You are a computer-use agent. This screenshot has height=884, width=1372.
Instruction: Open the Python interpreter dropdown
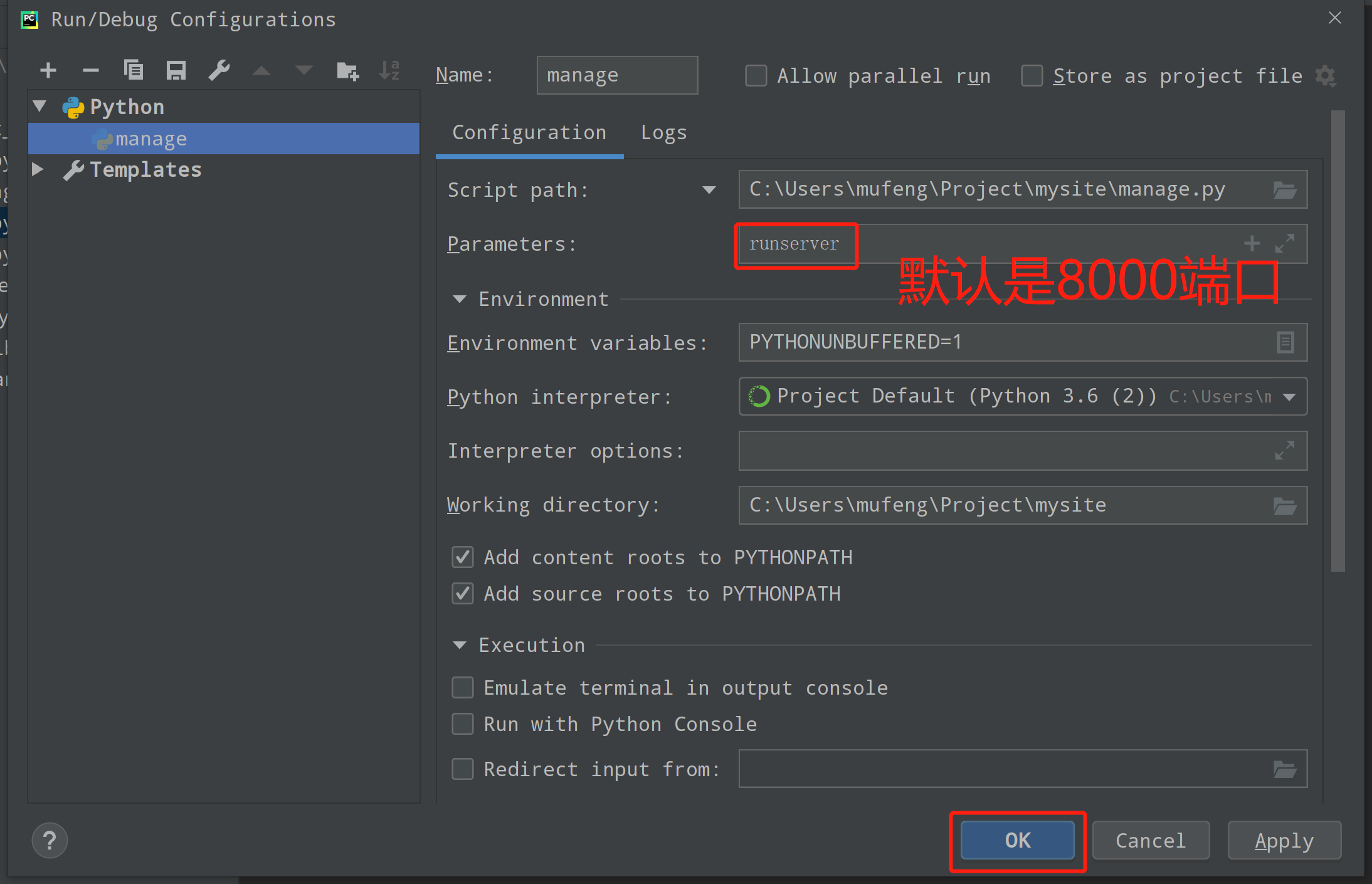1289,397
